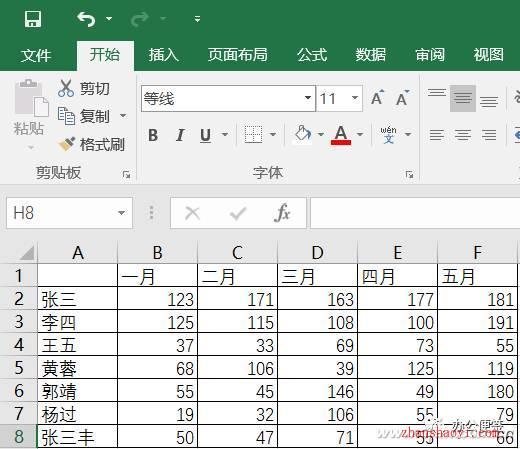Click the highlighted Middle Align icon
Image resolution: width=520 pixels, height=449 pixels.
tap(463, 98)
